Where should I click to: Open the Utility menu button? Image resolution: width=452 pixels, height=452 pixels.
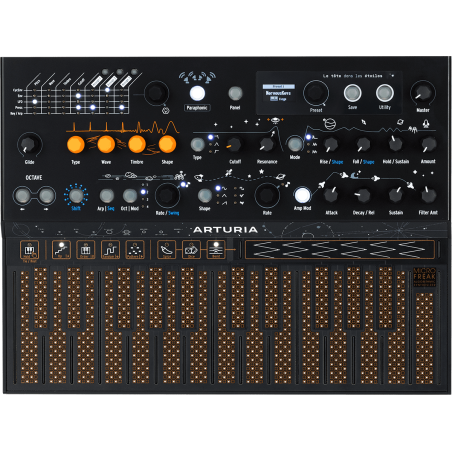[385, 93]
